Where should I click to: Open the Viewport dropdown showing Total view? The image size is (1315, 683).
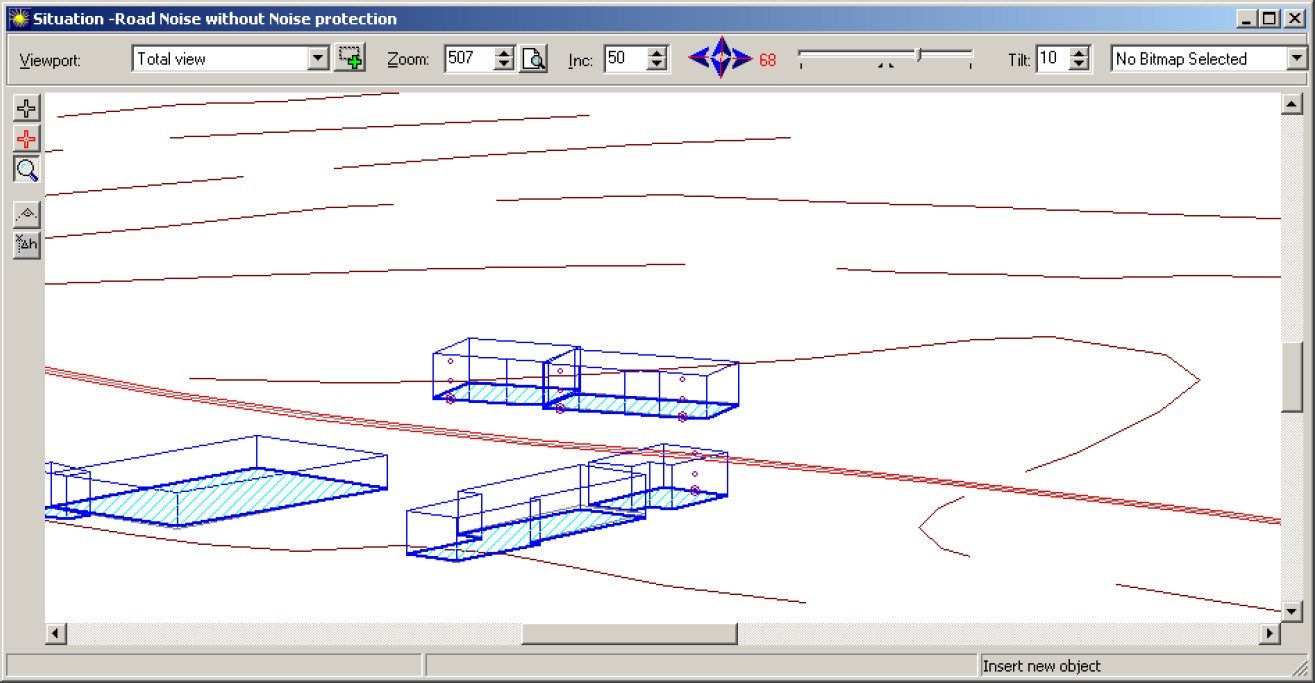[231, 59]
